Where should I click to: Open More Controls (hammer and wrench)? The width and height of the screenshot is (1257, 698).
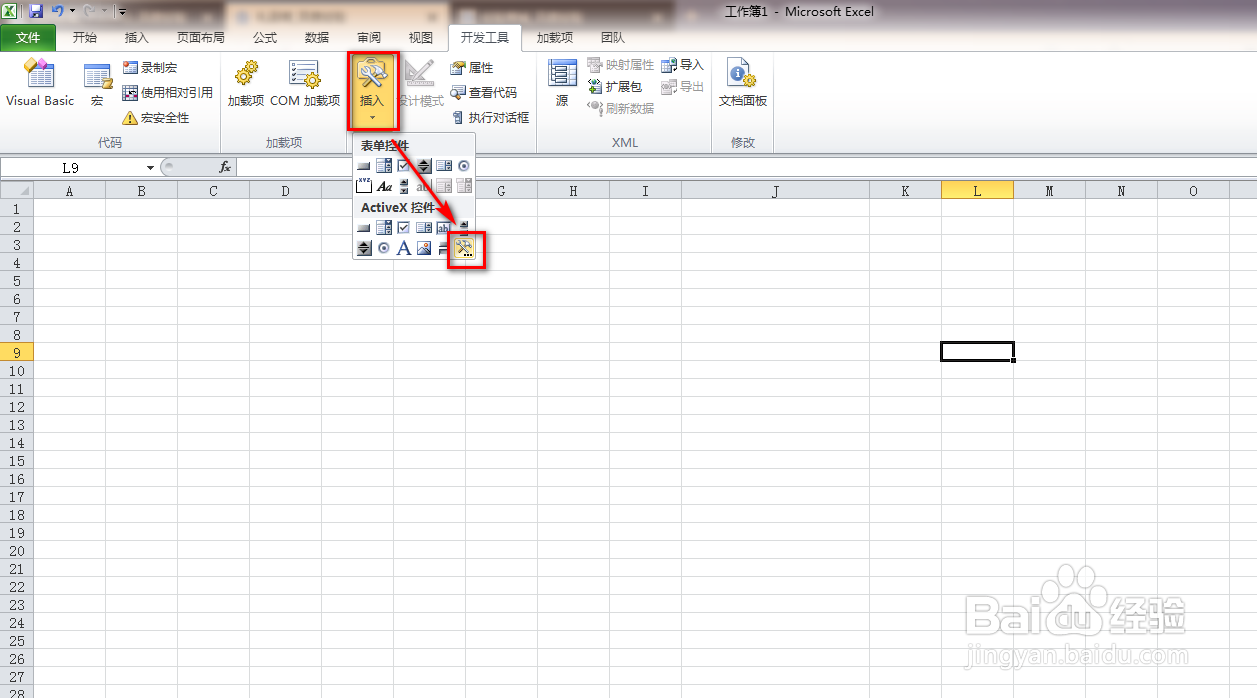(464, 248)
